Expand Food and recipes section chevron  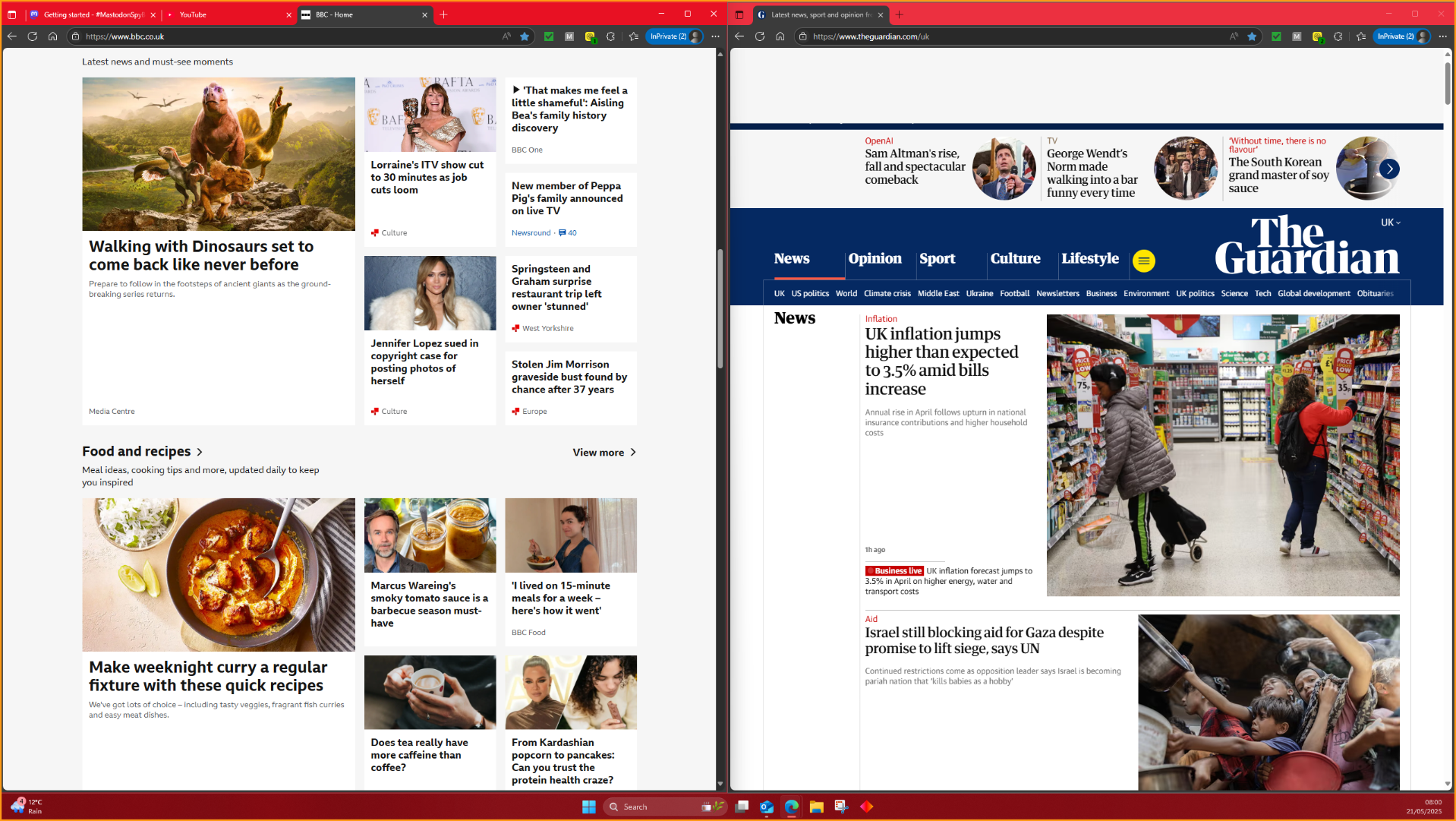[x=200, y=452]
